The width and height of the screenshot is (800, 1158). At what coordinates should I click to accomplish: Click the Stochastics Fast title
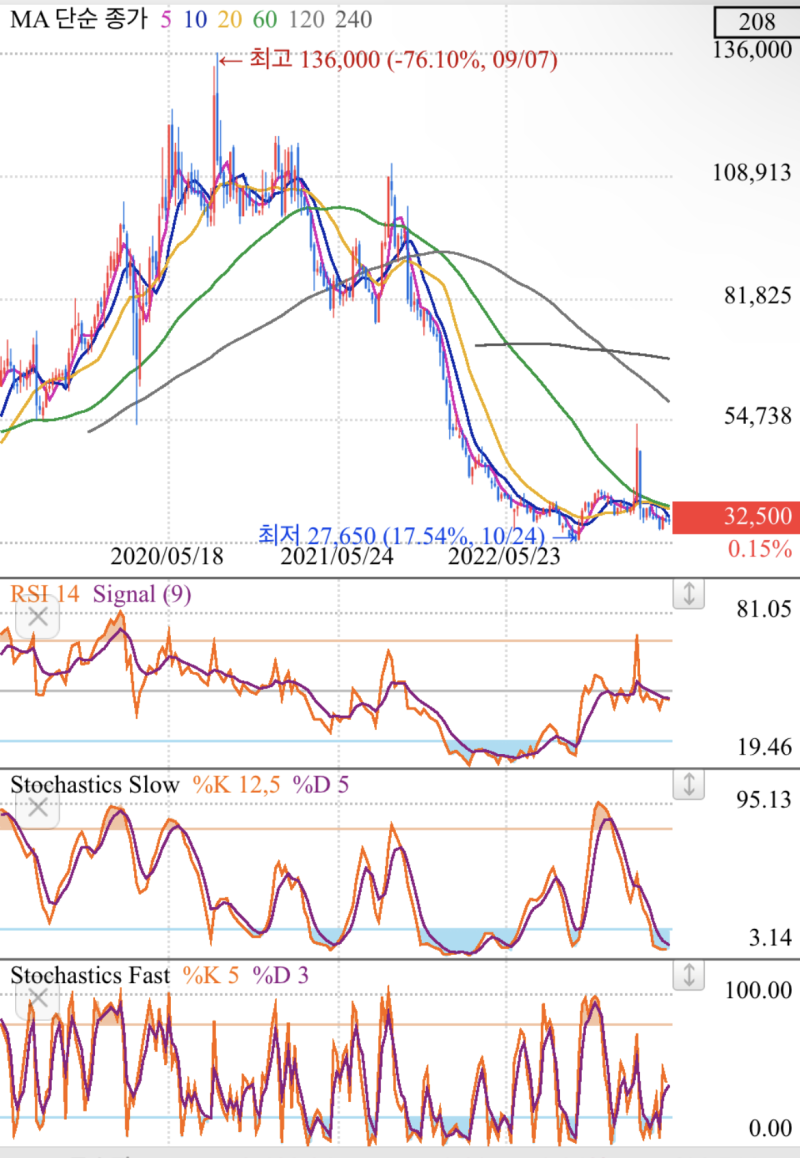[90, 975]
